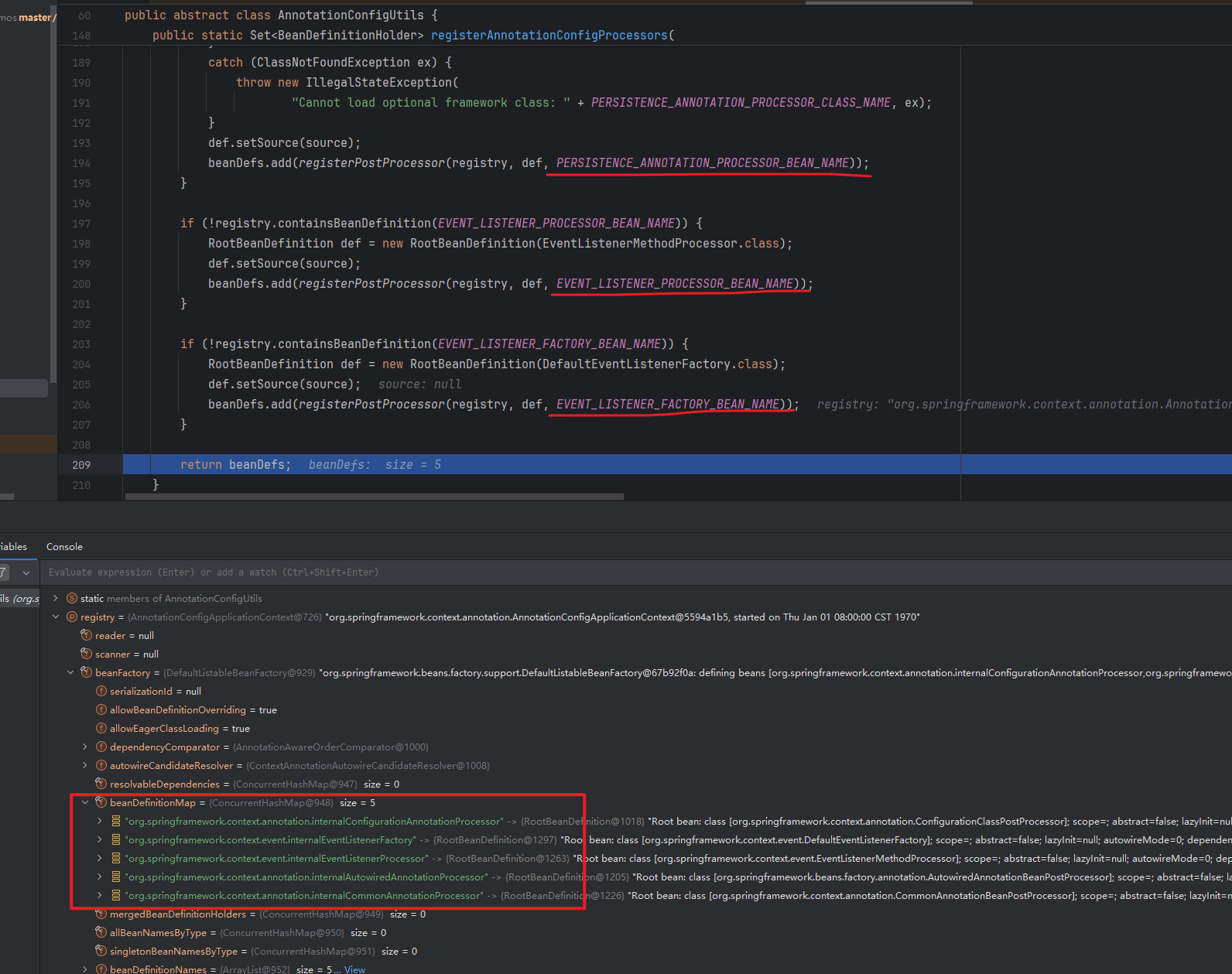This screenshot has width=1232, height=974.
Task: Click the static members class icon
Action: click(72, 598)
